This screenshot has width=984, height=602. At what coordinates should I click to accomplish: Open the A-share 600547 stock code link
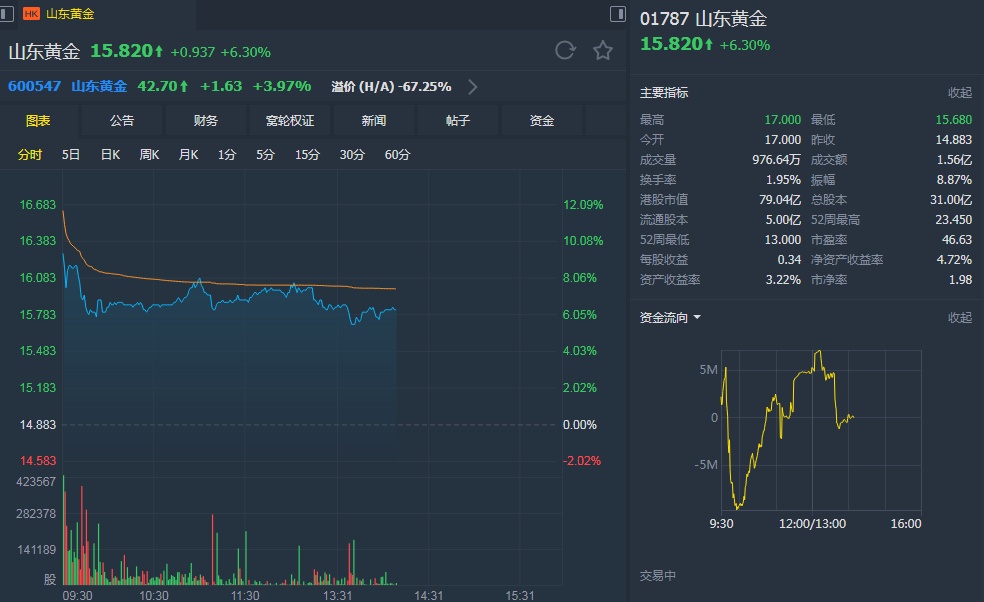(35, 86)
